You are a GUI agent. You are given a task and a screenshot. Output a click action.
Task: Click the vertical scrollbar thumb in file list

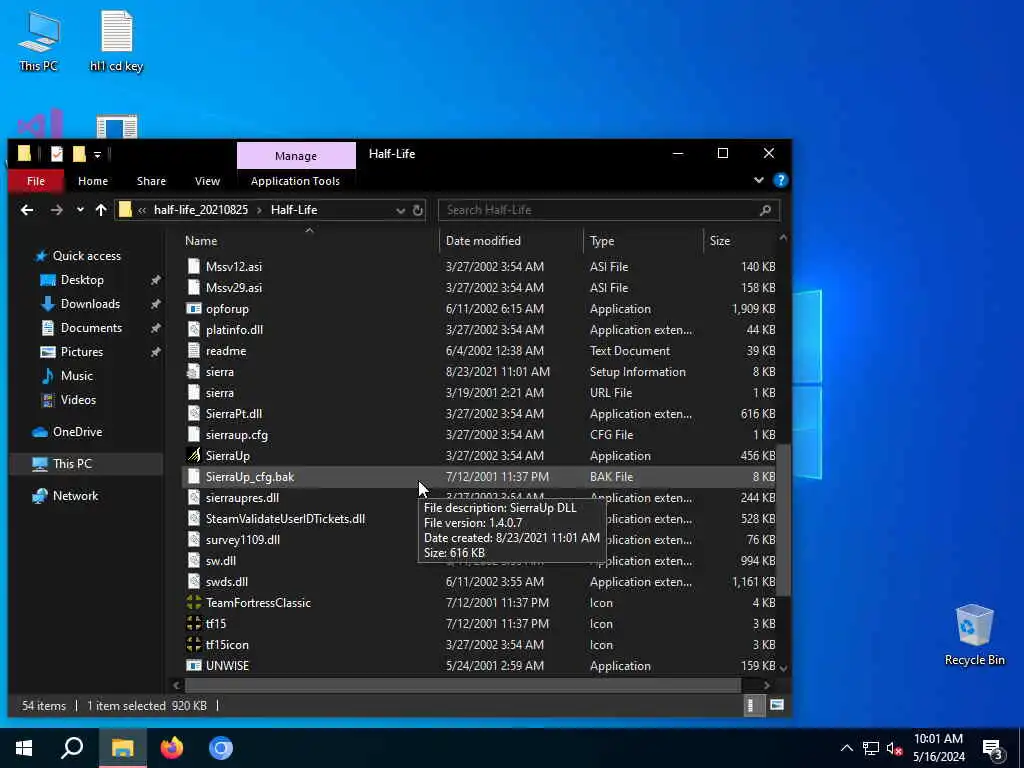tap(784, 519)
